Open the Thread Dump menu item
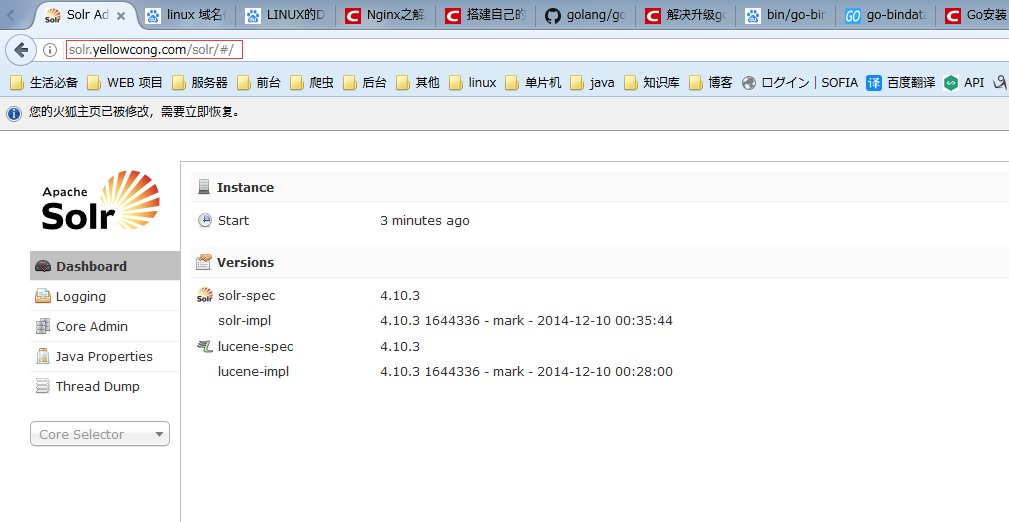The width and height of the screenshot is (1009, 522). point(105,386)
